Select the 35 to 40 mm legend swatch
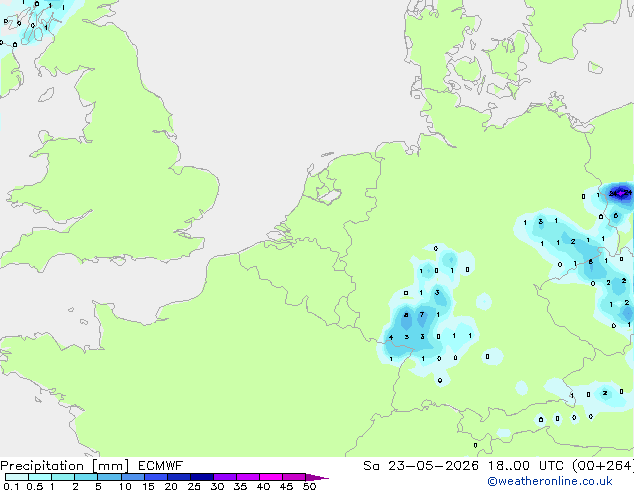 [247, 477]
